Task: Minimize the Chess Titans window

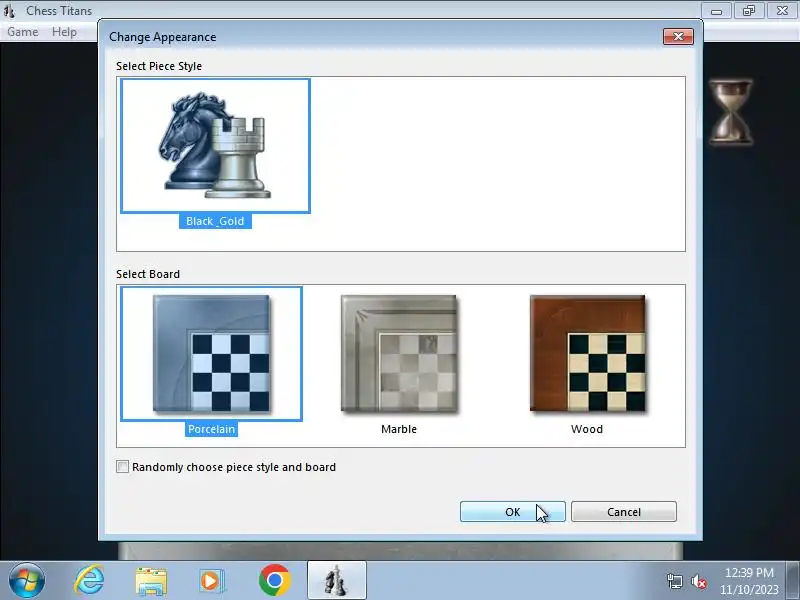Action: pos(716,11)
